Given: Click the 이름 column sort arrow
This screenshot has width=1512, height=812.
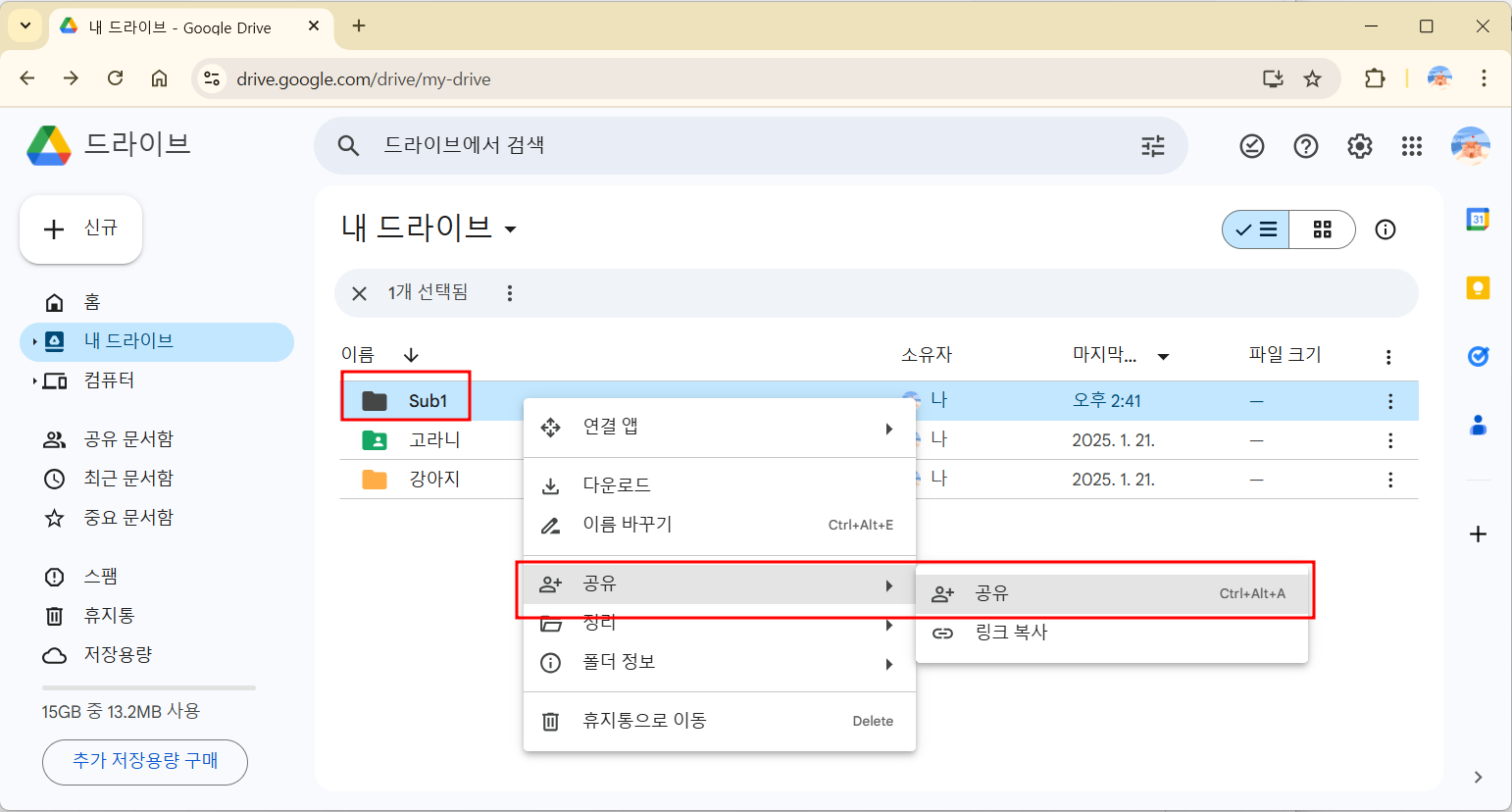Looking at the screenshot, I should tap(410, 354).
